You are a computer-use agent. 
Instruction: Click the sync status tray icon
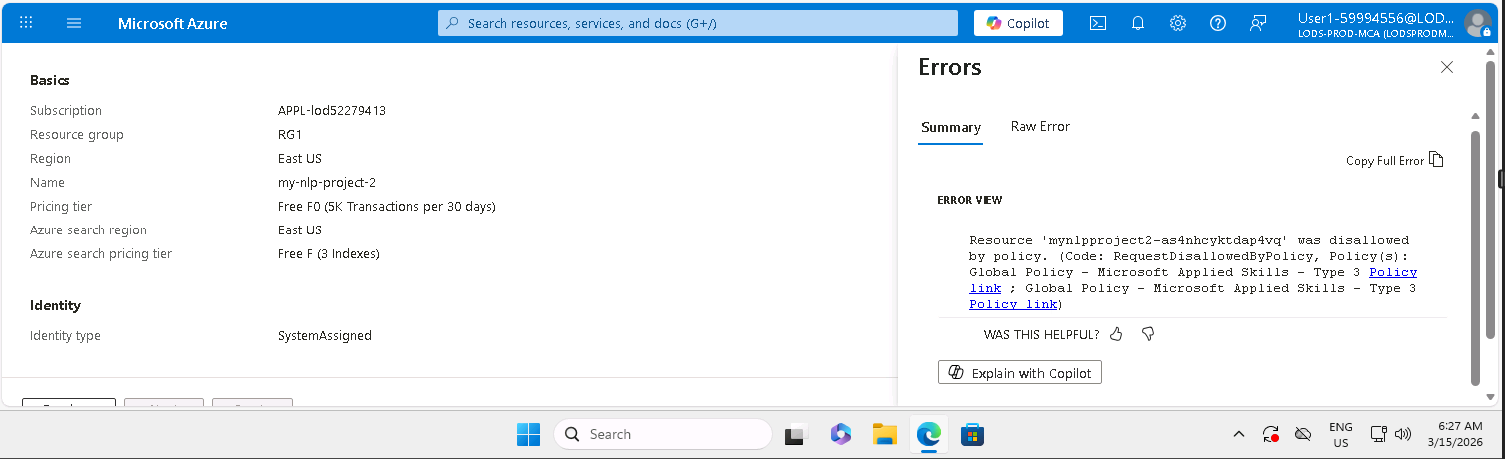1271,434
